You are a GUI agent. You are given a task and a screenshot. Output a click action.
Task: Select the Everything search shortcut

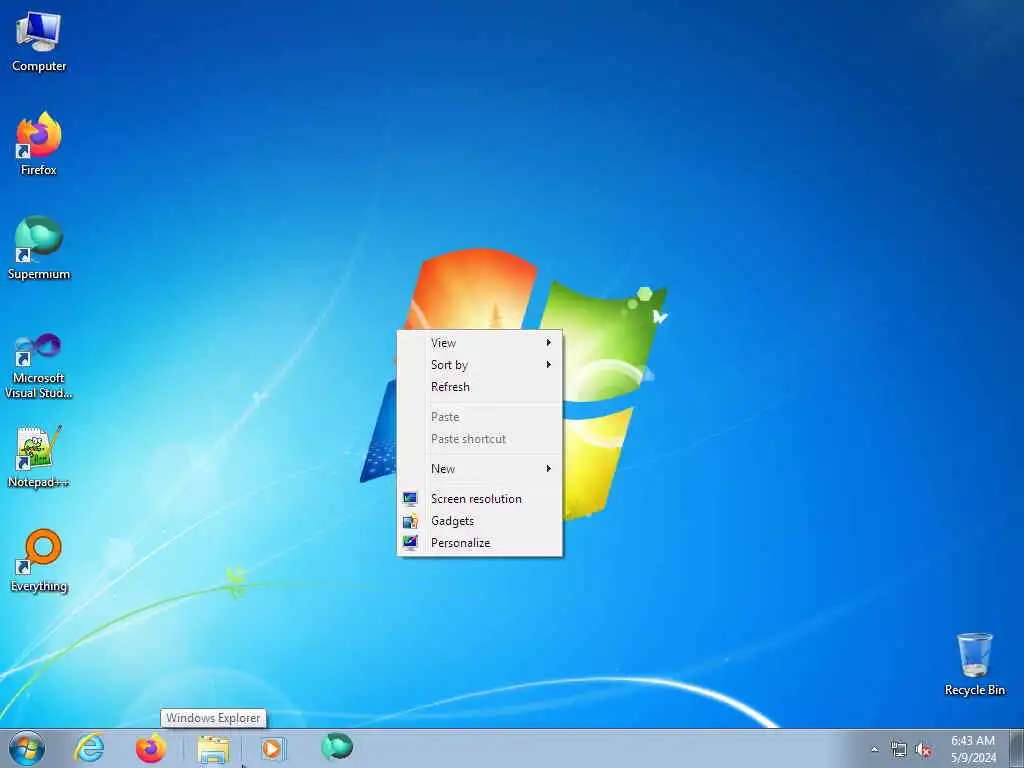tap(39, 561)
